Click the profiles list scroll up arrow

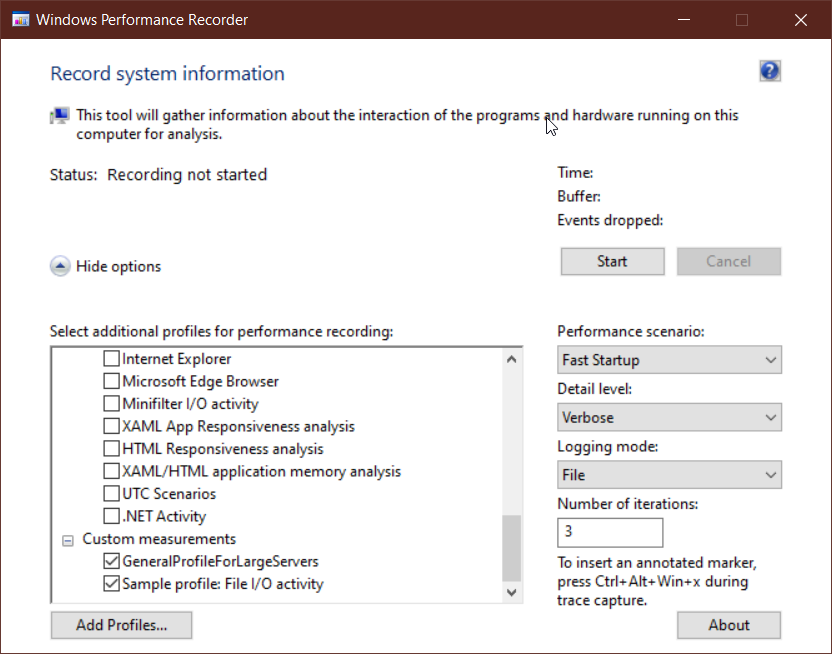click(x=512, y=359)
